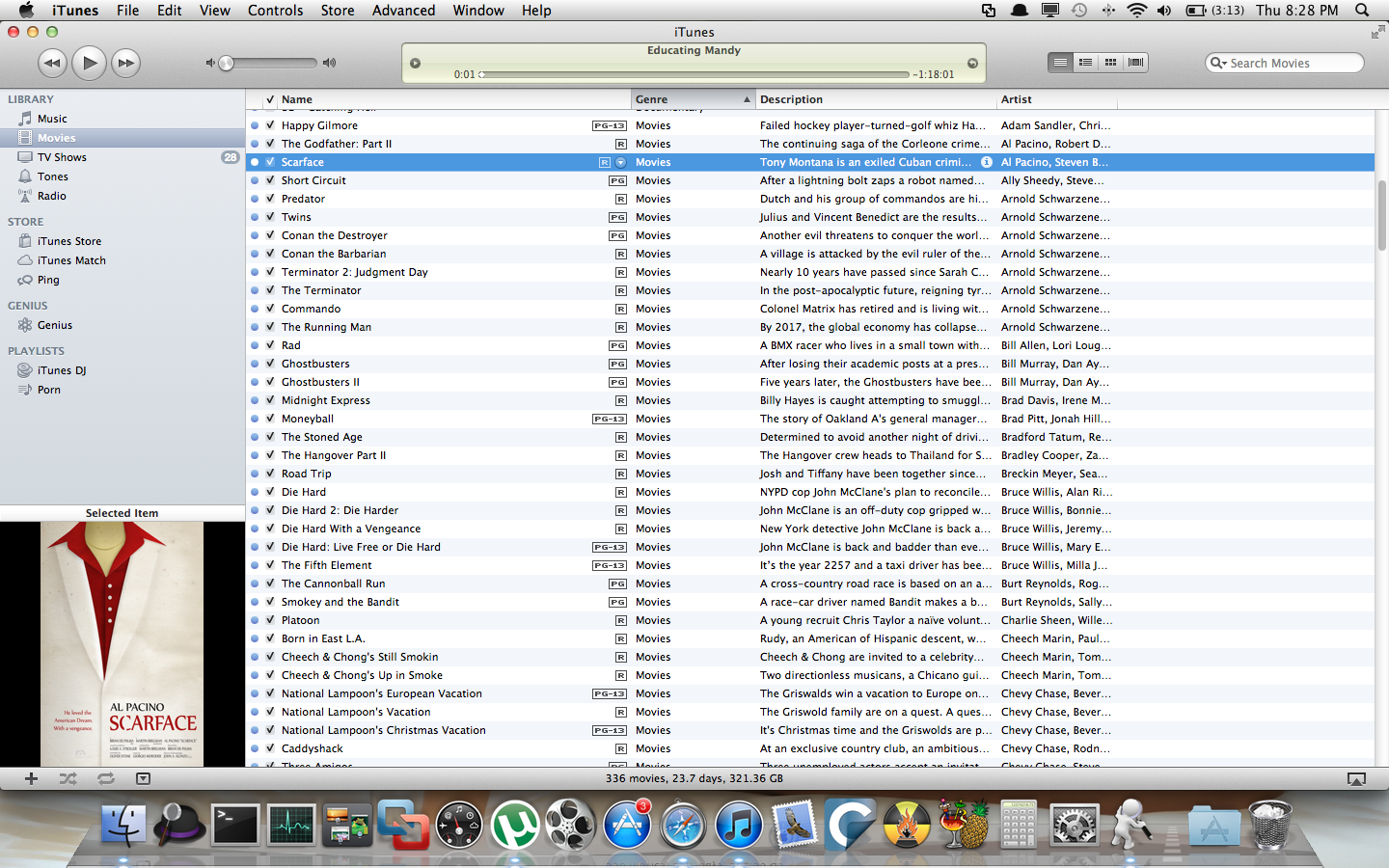Click the add playlist plus button

tap(31, 778)
